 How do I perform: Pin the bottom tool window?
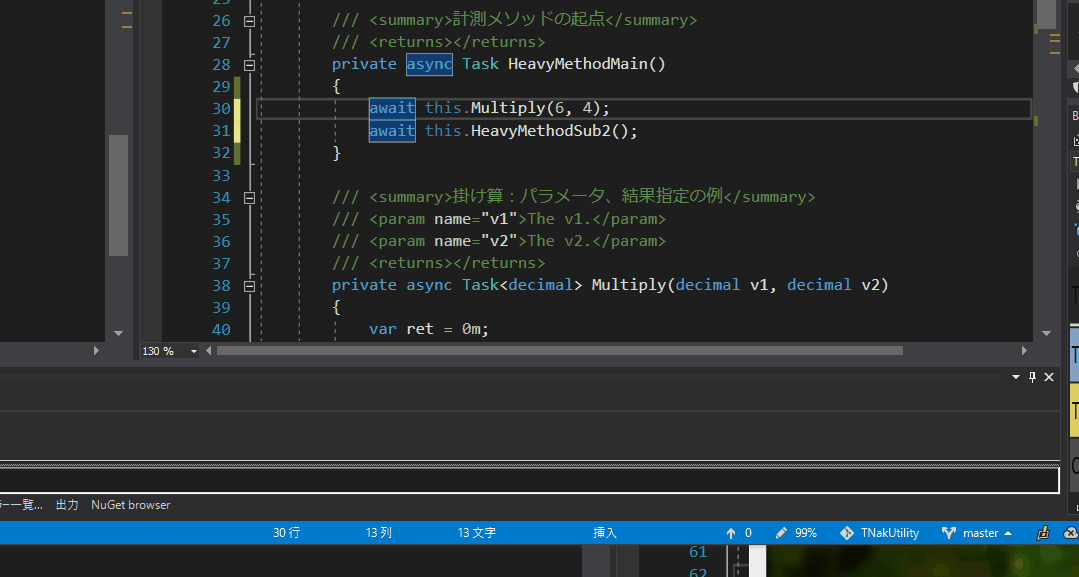(x=1032, y=377)
